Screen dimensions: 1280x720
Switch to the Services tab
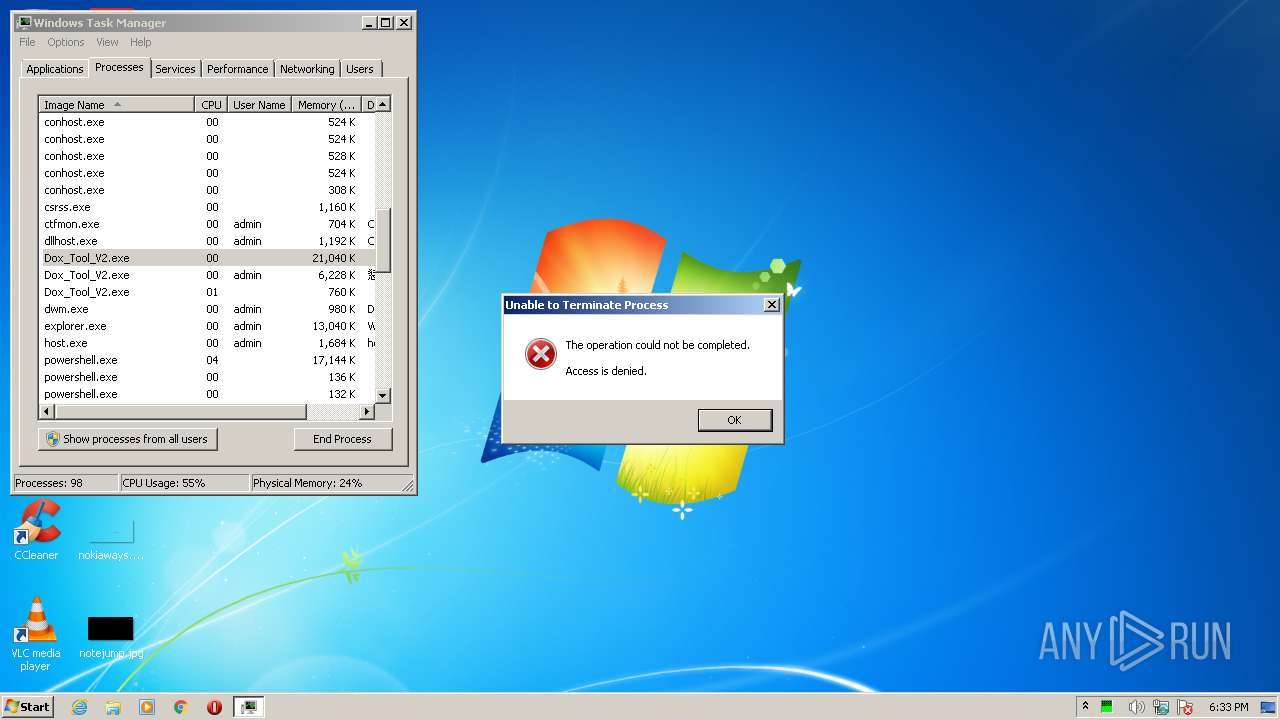[175, 69]
